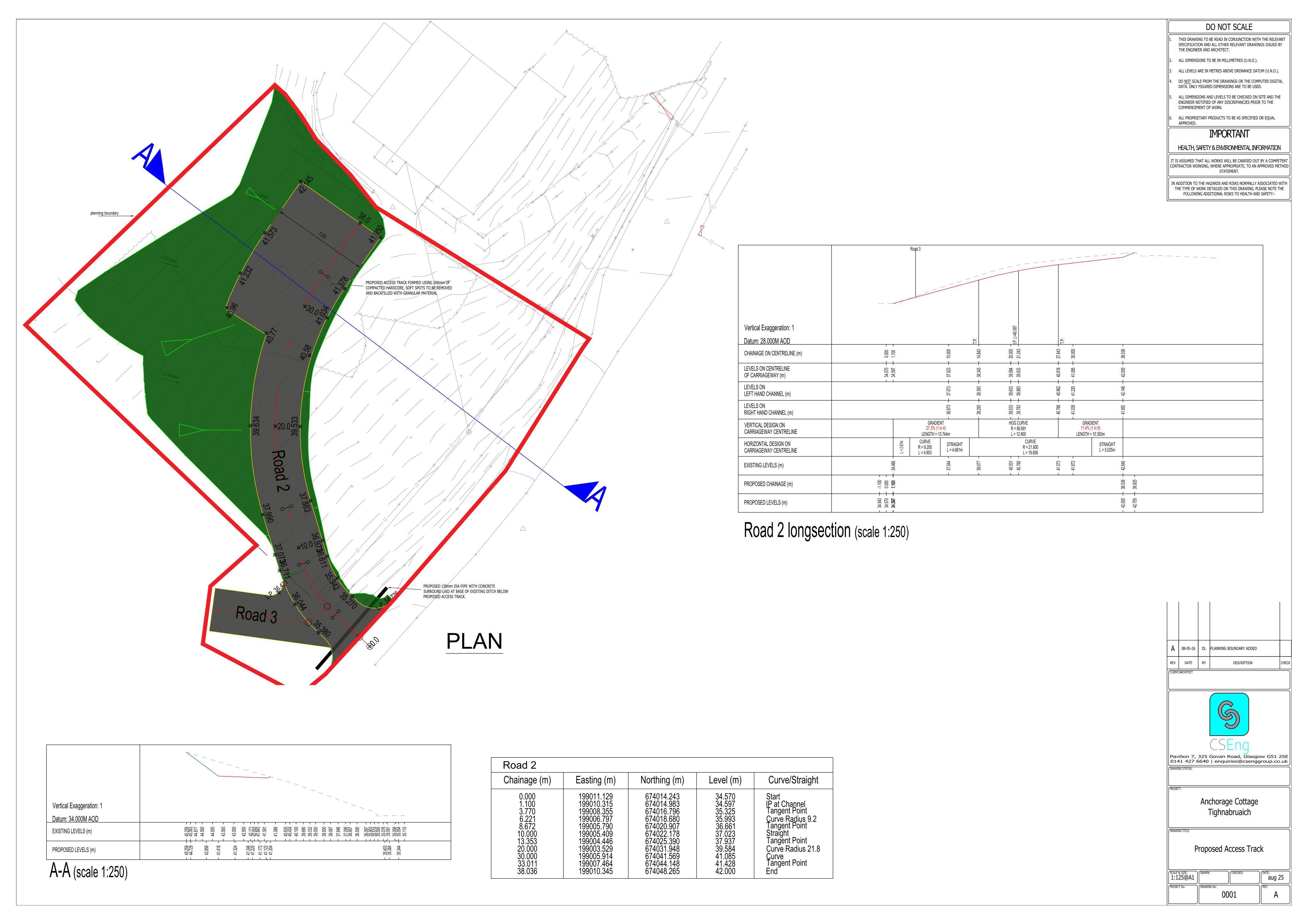The width and height of the screenshot is (1308, 924).
Task: Select the 'Anchorage Cottage Tighnabruaich' project name
Action: [1229, 807]
